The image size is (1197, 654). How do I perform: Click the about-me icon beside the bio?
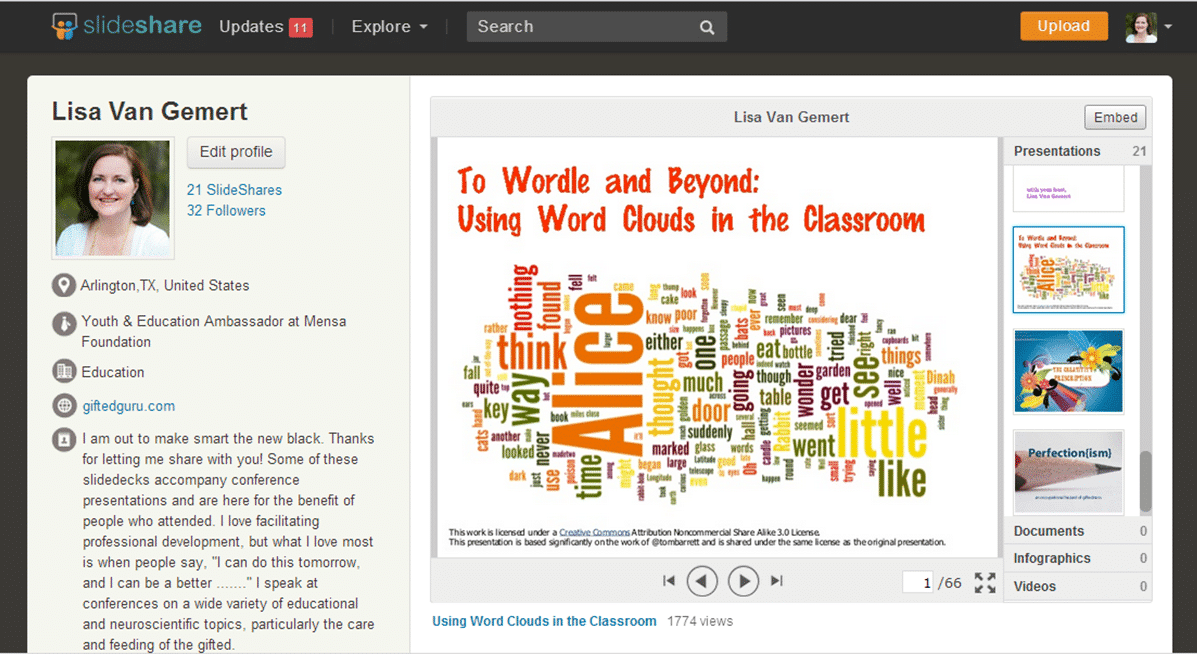(63, 440)
